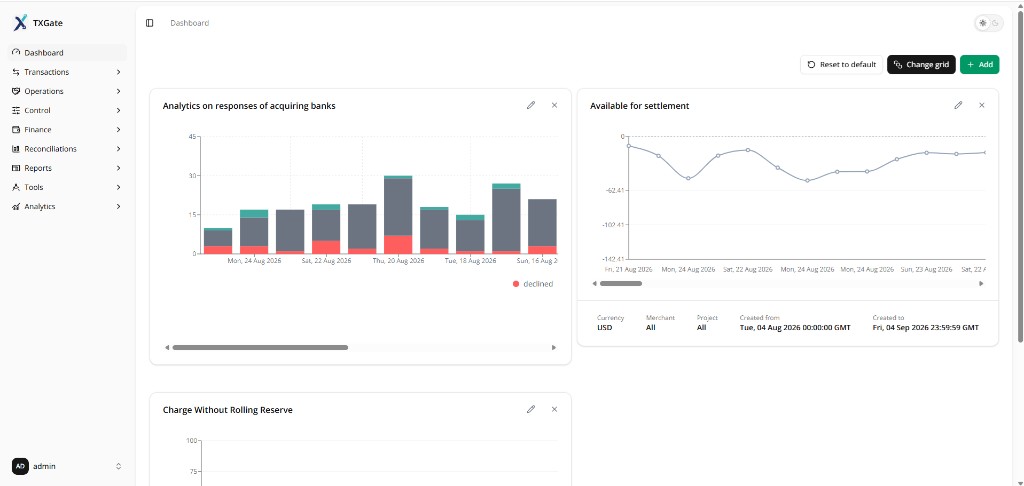Screen dimensions: 1024x486
Task: Click the TXGate logo icon
Action: coord(20,23)
